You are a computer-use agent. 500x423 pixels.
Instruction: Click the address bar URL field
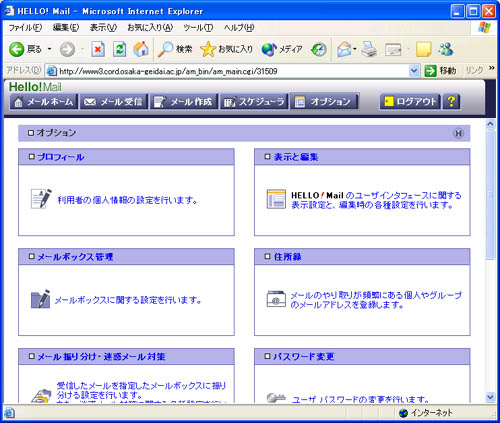coord(232,71)
